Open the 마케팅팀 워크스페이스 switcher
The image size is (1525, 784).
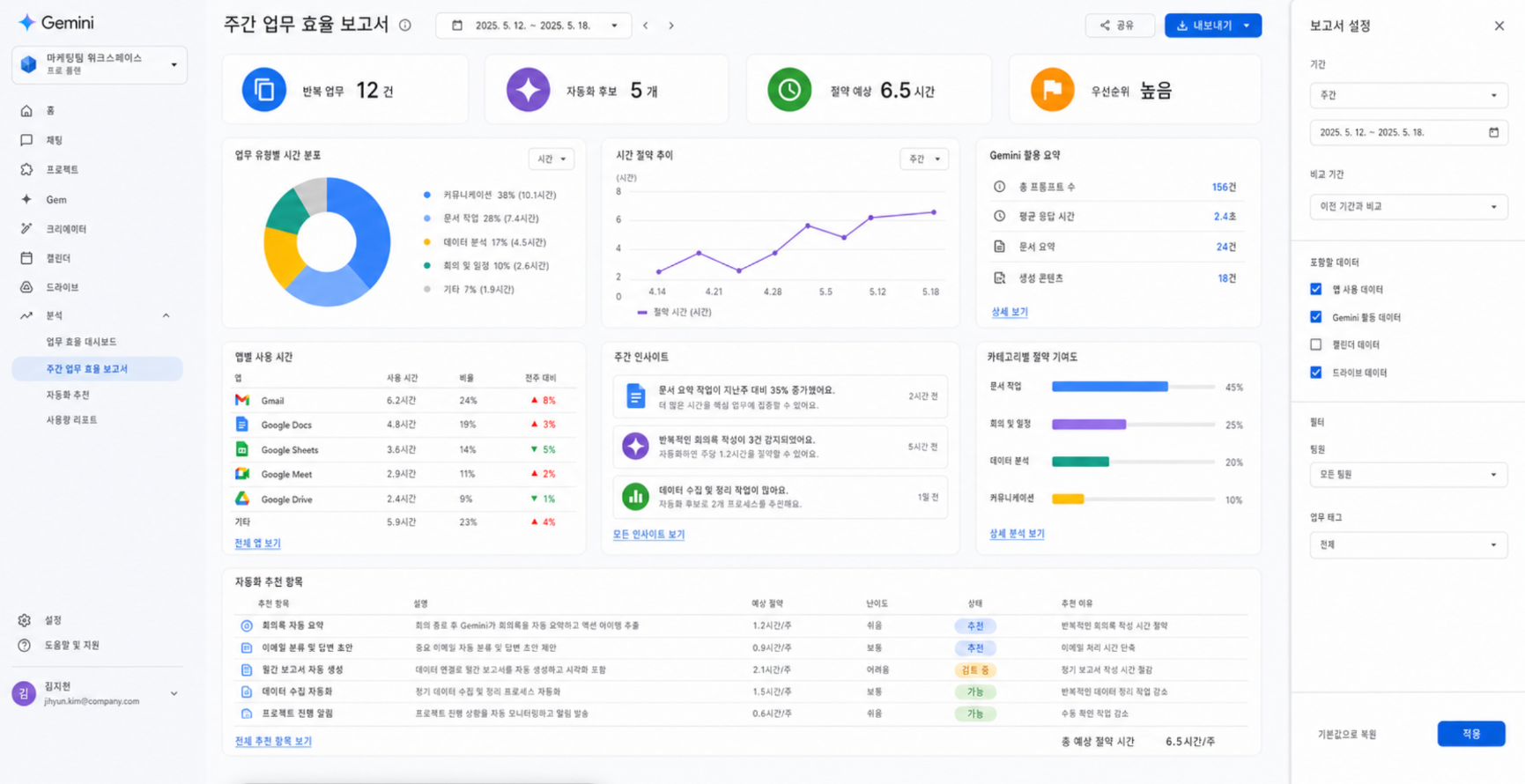pyautogui.click(x=100, y=64)
